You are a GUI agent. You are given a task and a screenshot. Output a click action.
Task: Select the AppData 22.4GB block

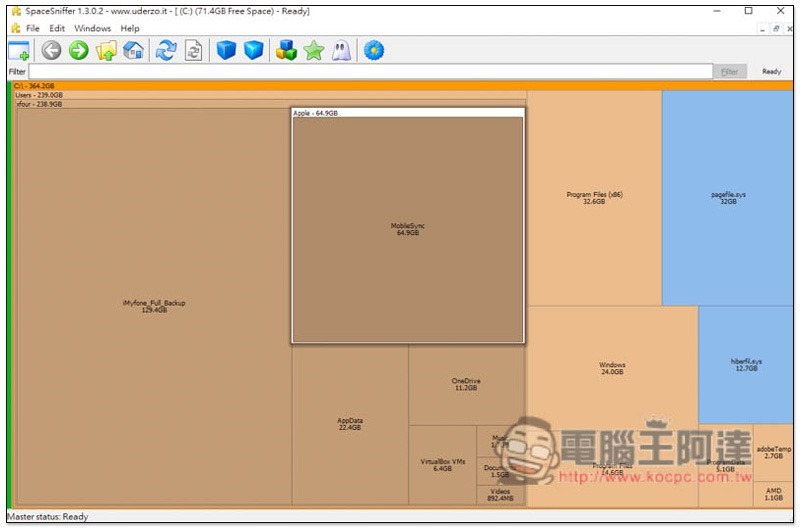point(349,424)
